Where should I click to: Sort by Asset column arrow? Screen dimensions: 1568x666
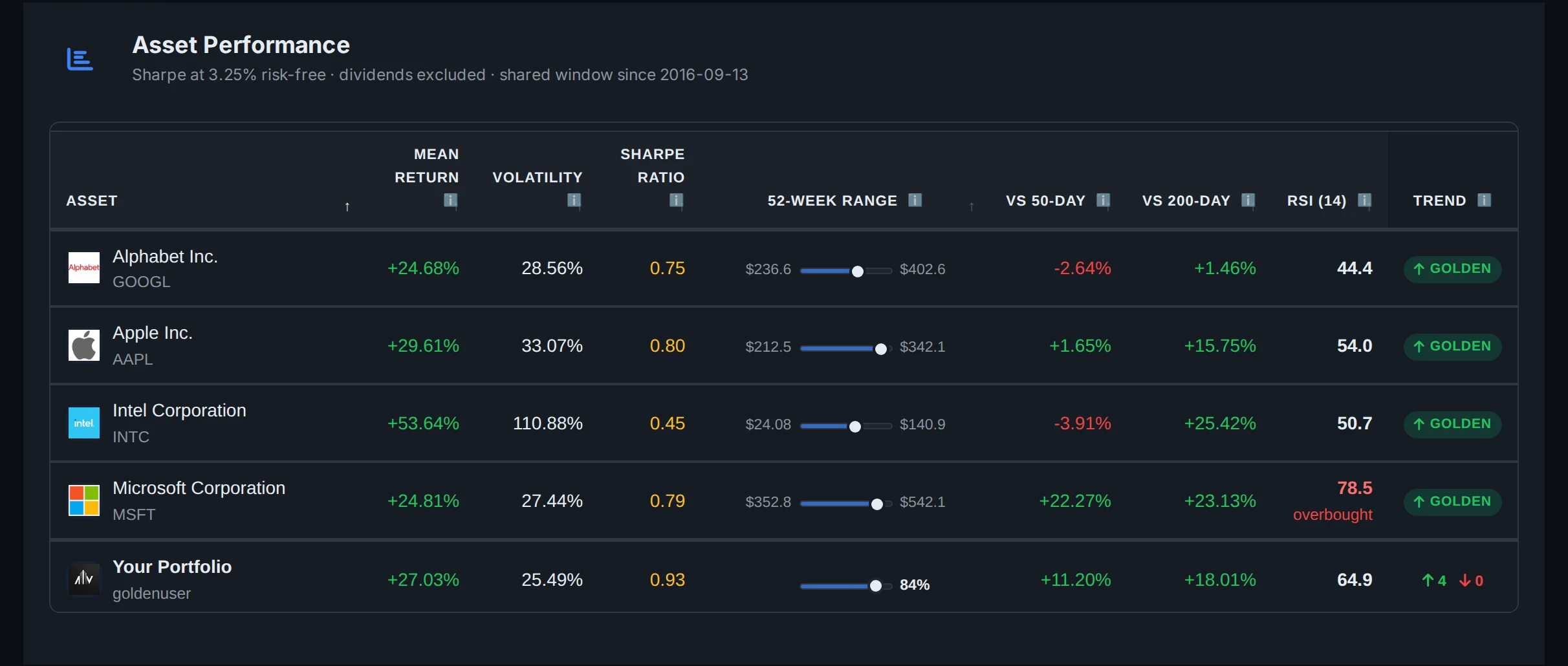[x=347, y=207]
